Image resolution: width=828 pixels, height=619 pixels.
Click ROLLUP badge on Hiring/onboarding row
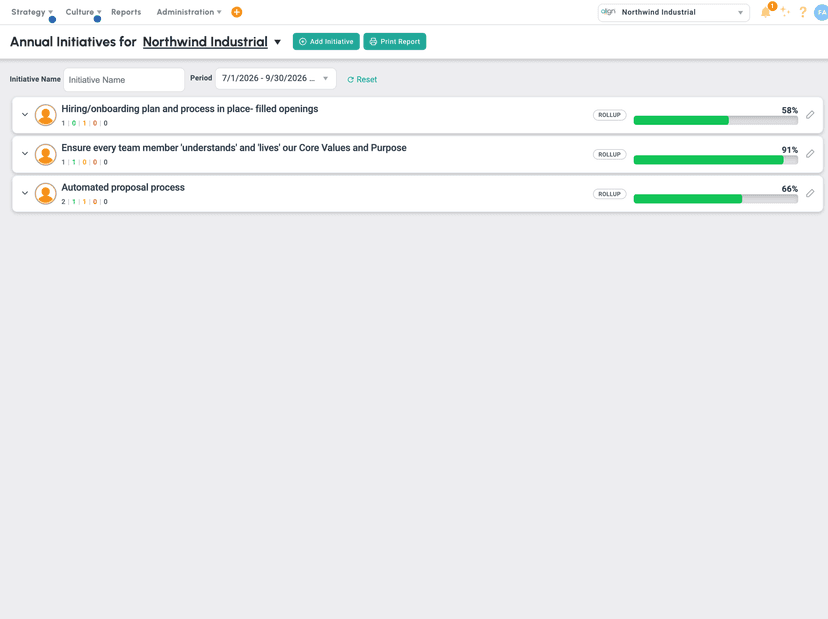pos(609,115)
